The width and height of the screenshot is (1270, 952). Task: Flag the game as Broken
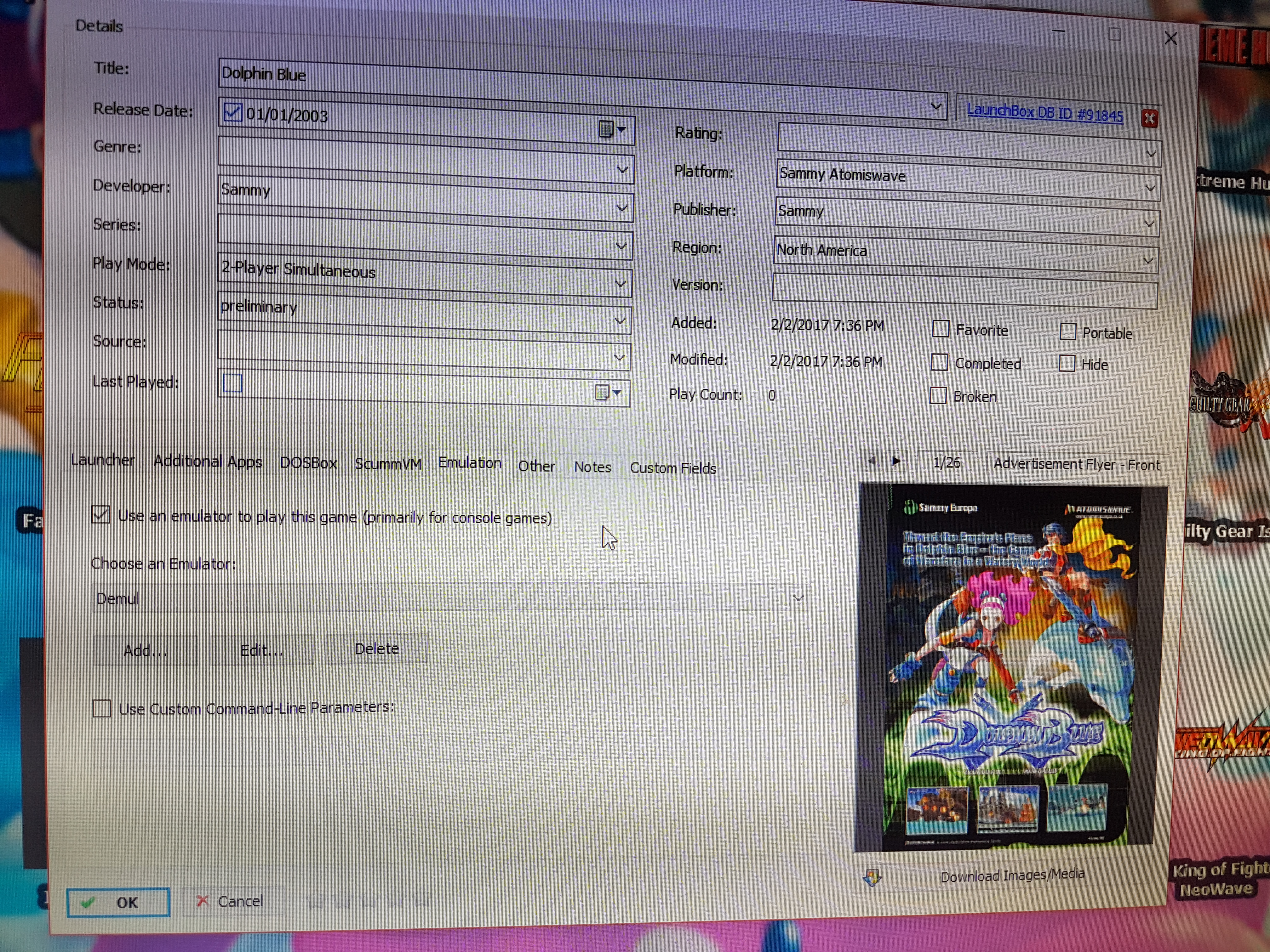[x=938, y=395]
